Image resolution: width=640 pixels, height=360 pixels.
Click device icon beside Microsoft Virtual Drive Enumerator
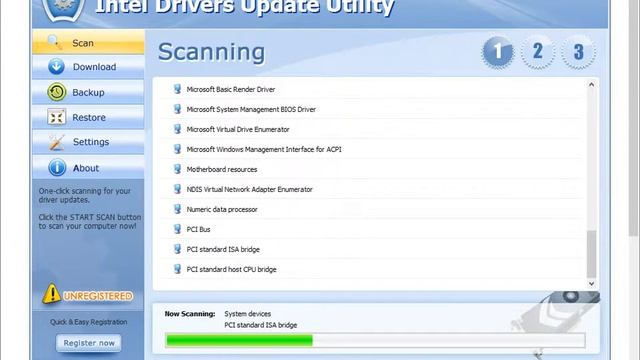177,129
